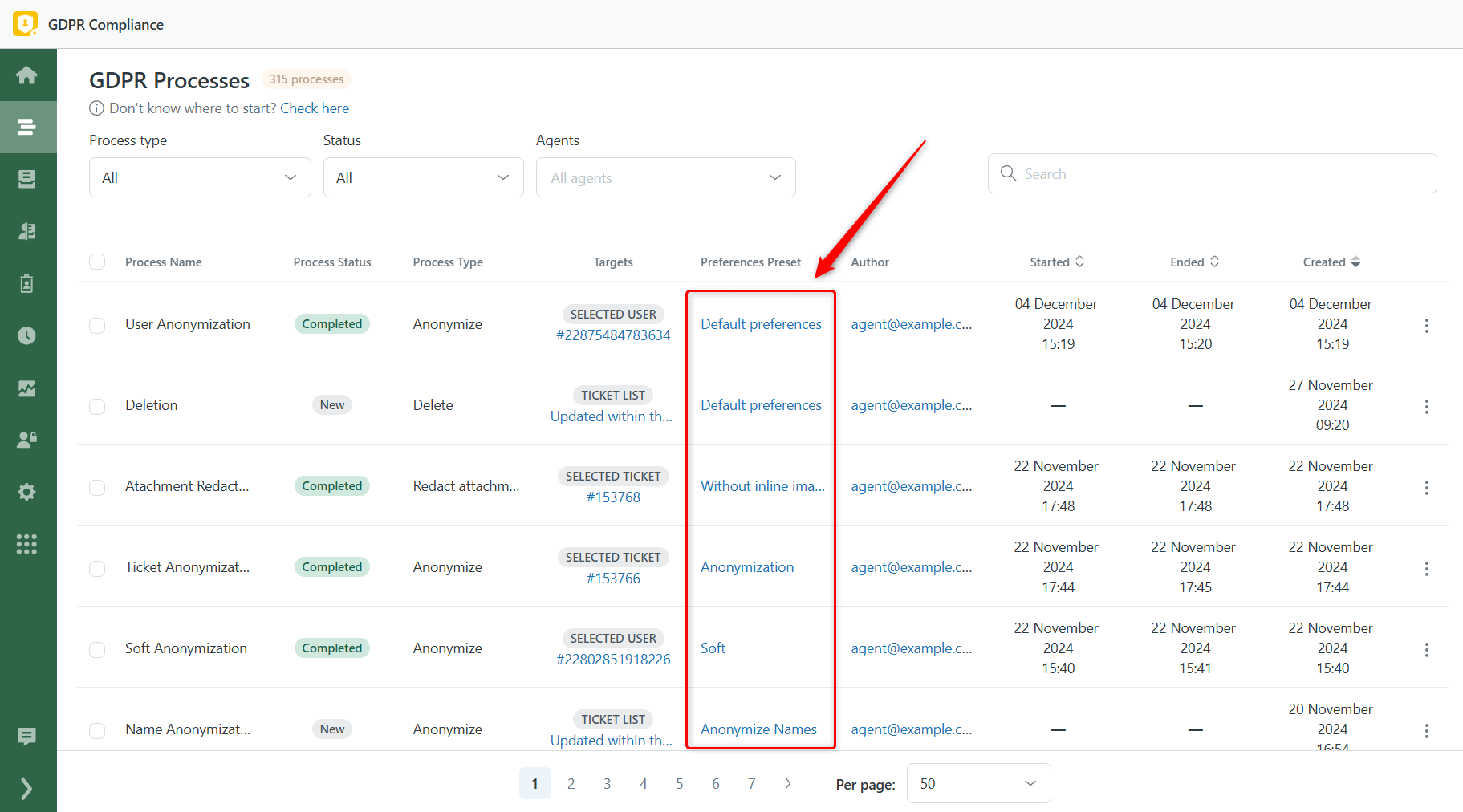Open the clock history sidebar icon
Image resolution: width=1463 pixels, height=812 pixels.
26,335
